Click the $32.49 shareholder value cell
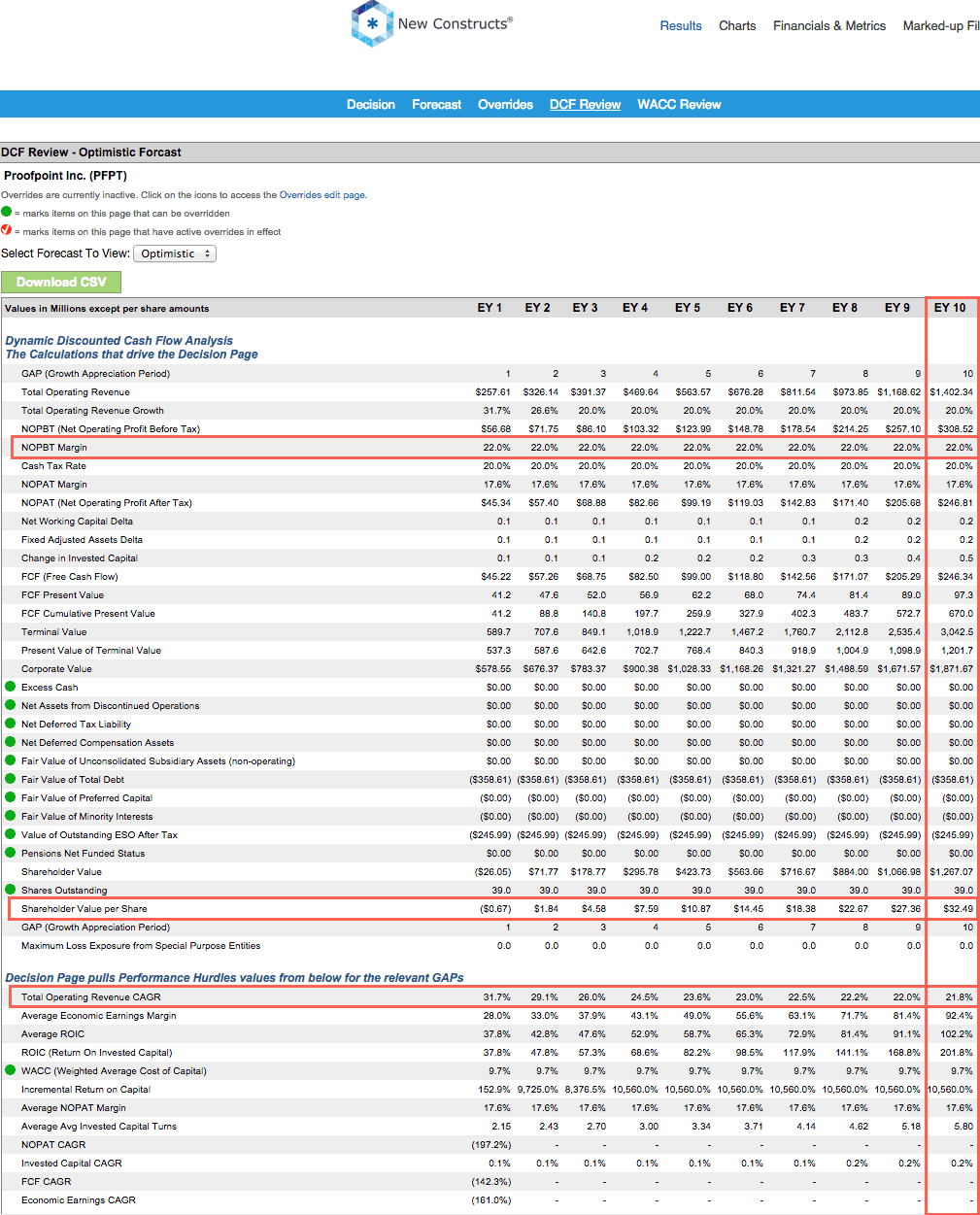This screenshot has height=1215, width=980. [957, 909]
